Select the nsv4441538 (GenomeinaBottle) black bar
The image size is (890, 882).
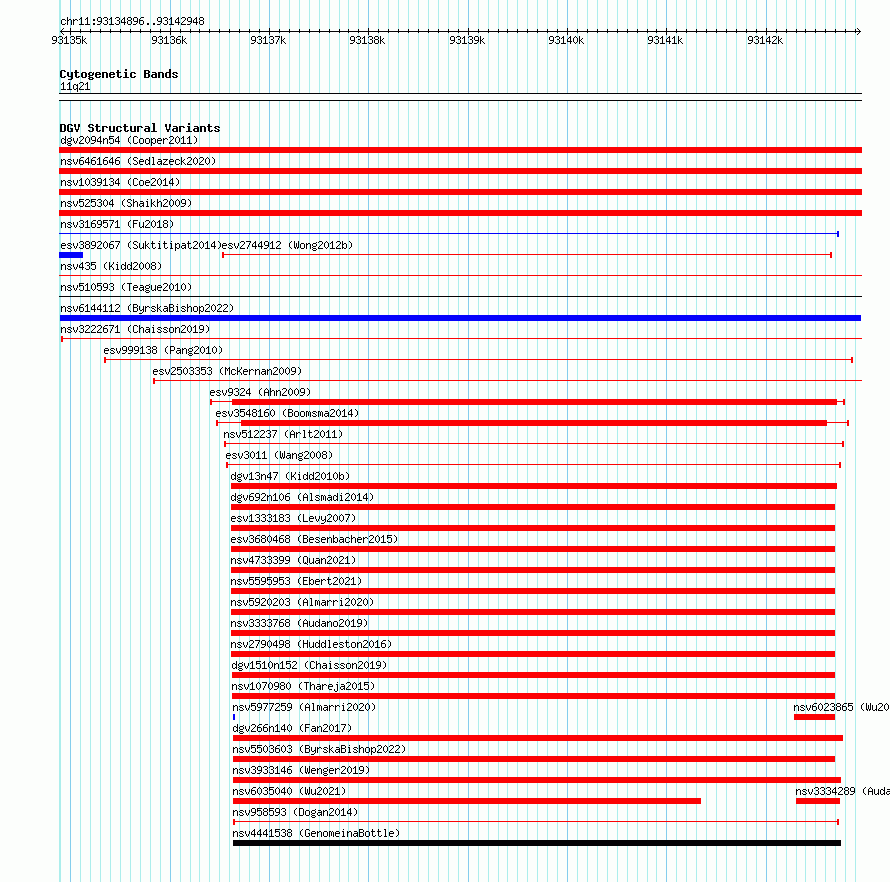click(x=537, y=843)
